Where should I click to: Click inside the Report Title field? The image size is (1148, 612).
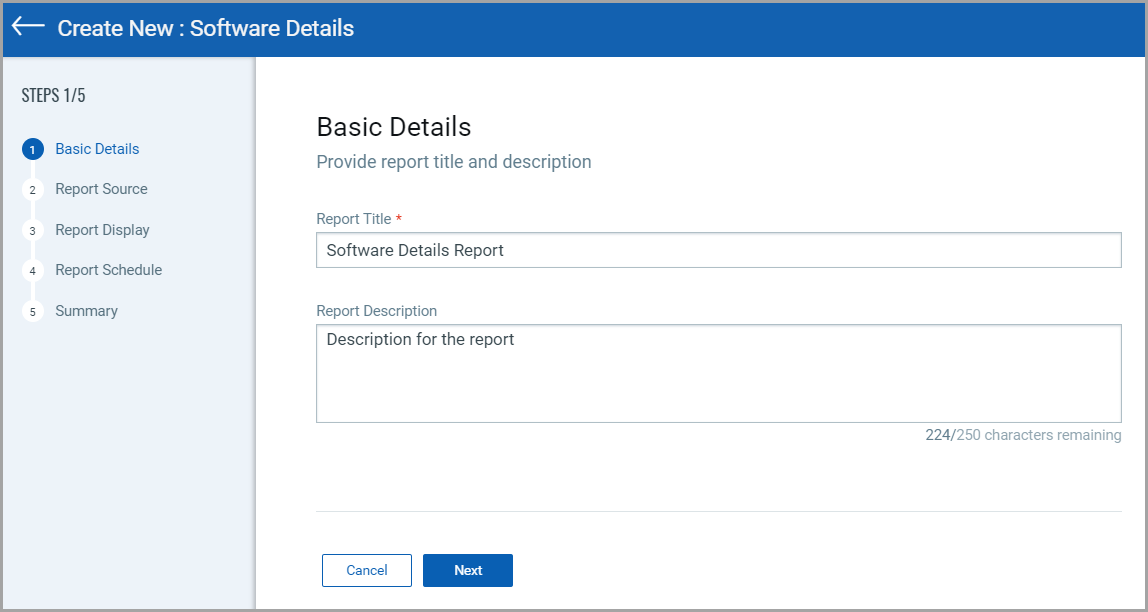(x=718, y=250)
